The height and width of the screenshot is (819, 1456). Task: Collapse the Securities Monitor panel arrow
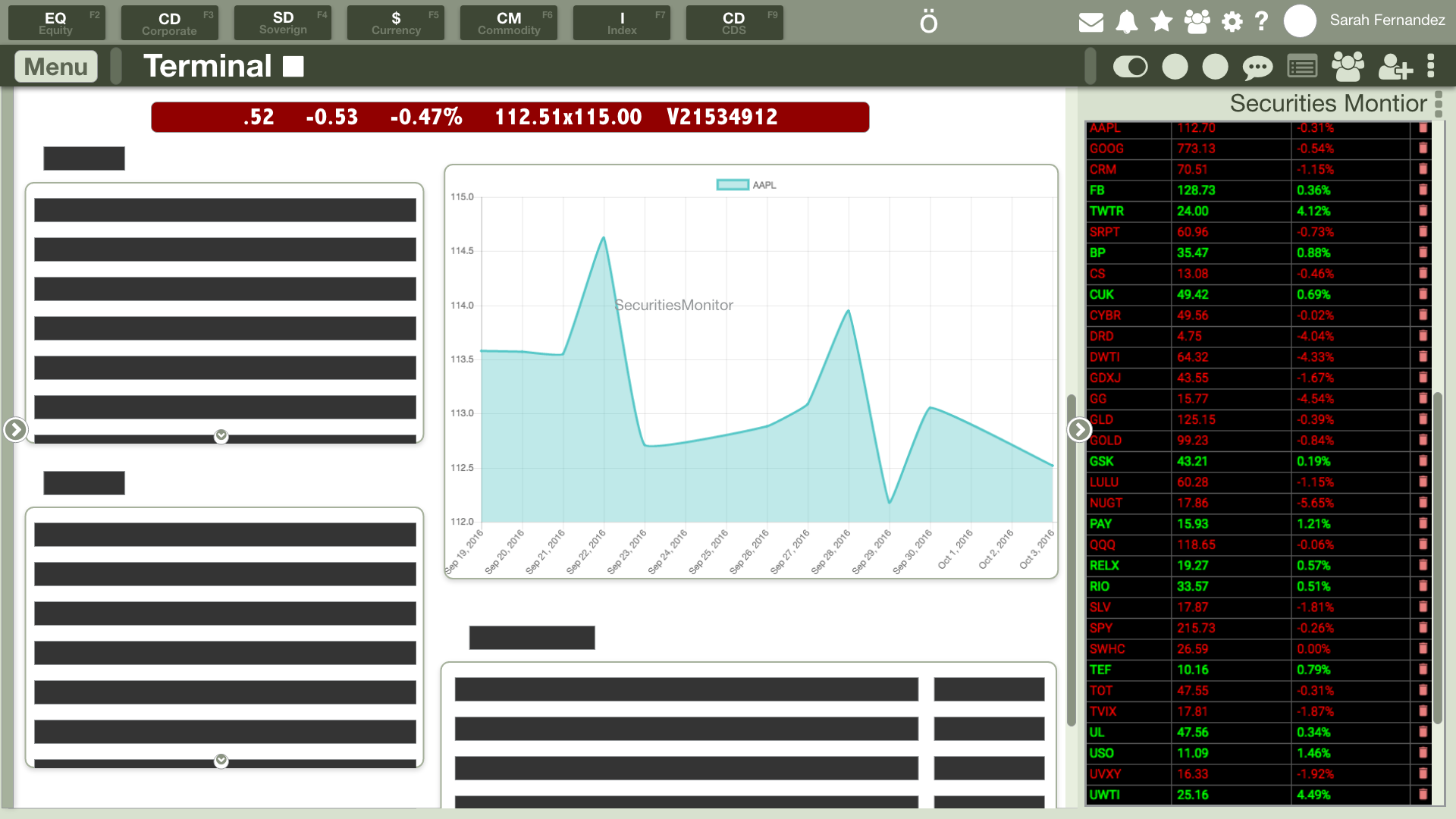coord(1079,429)
